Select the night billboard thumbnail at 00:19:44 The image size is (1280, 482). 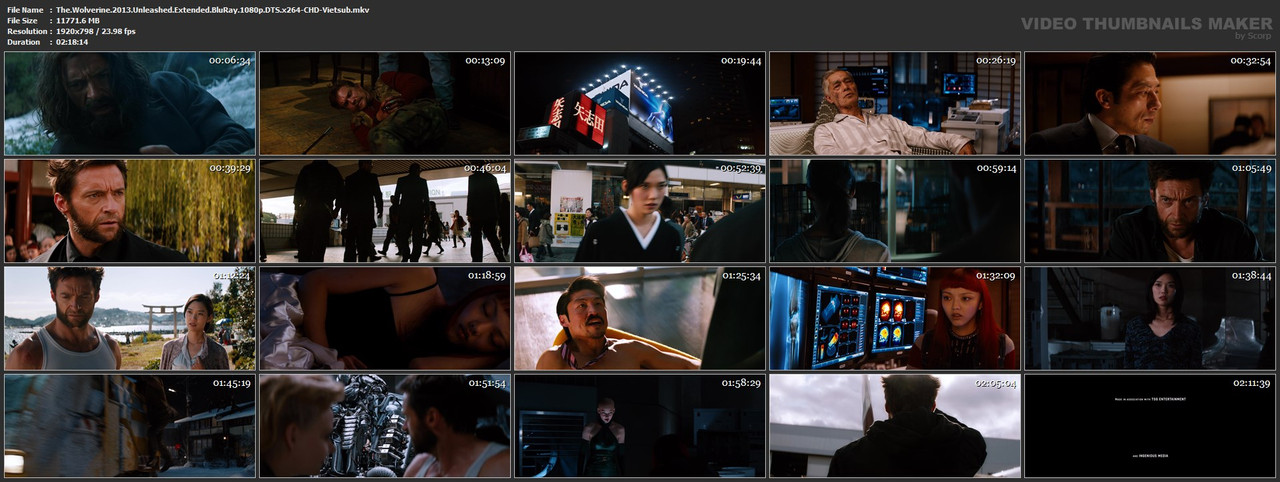[640, 103]
